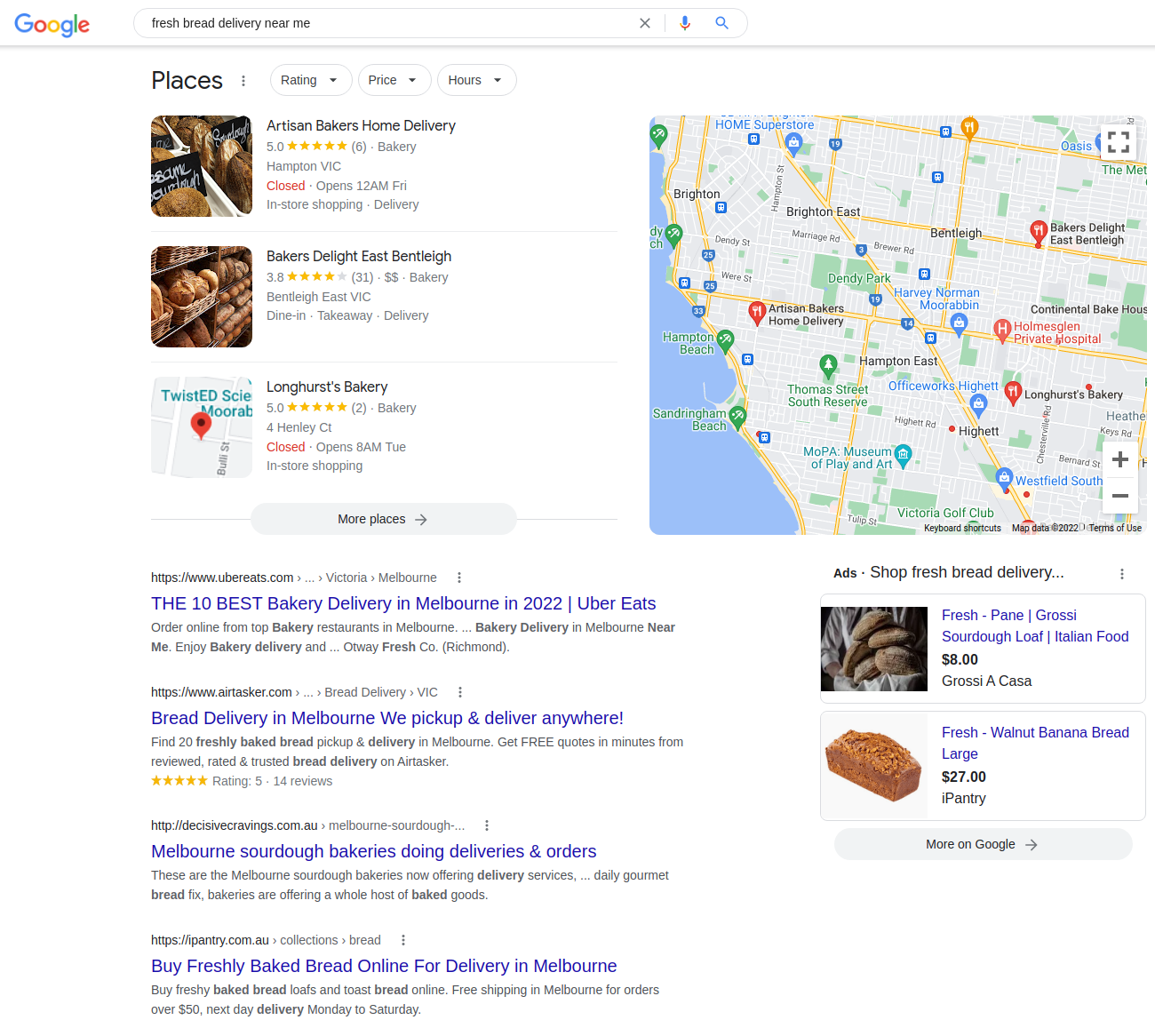This screenshot has width=1155, height=1036.
Task: Zoom in on the map with the plus icon
Action: click(x=1119, y=459)
